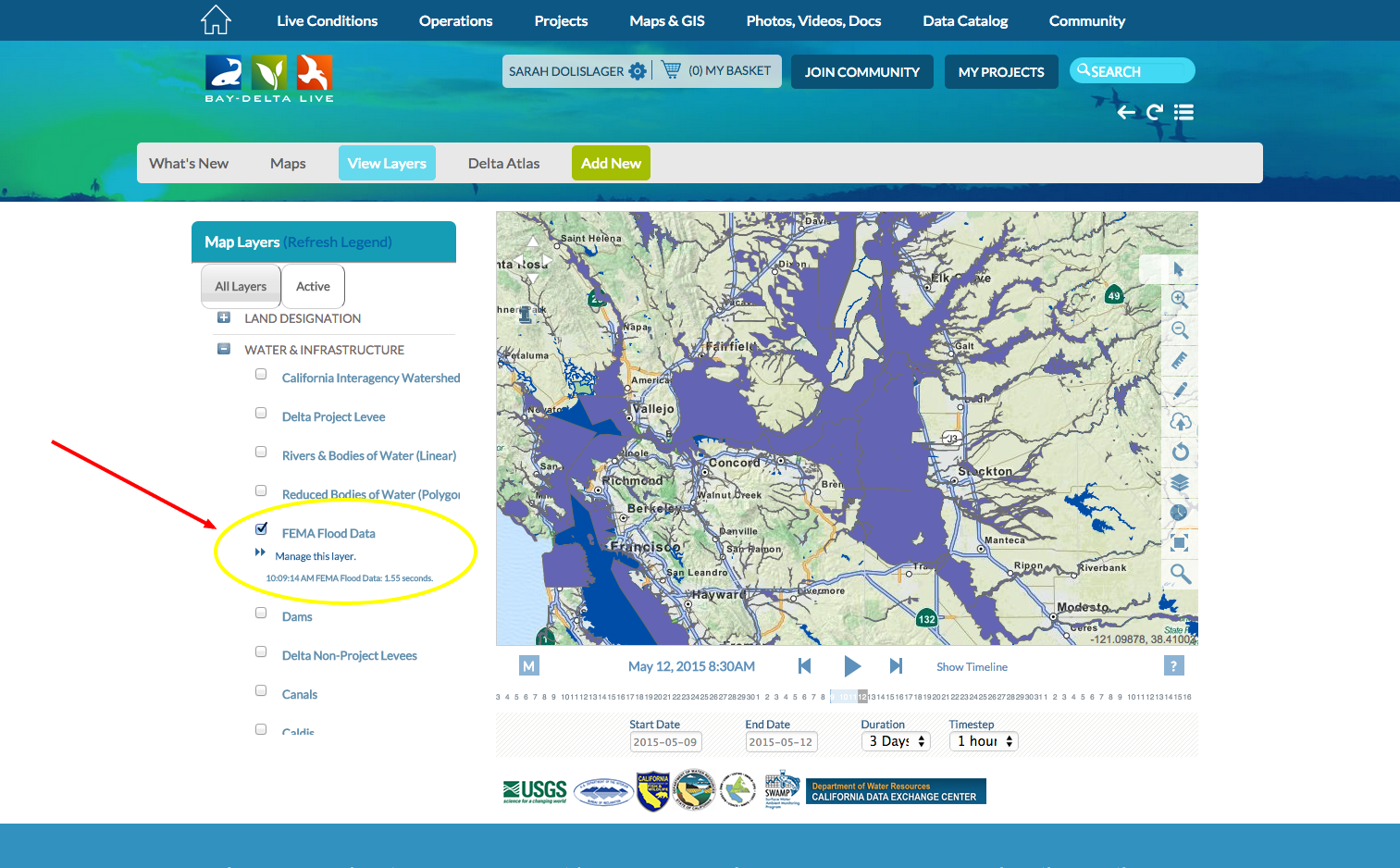The height and width of the screenshot is (868, 1400).
Task: Go to the home page icon
Action: point(216,19)
